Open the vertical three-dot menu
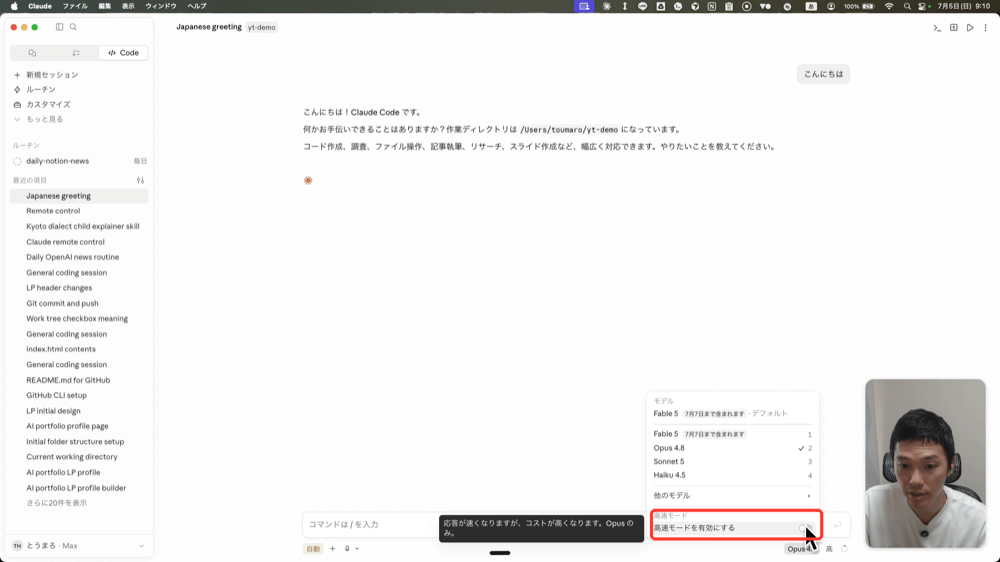This screenshot has height=562, width=1000. (985, 27)
